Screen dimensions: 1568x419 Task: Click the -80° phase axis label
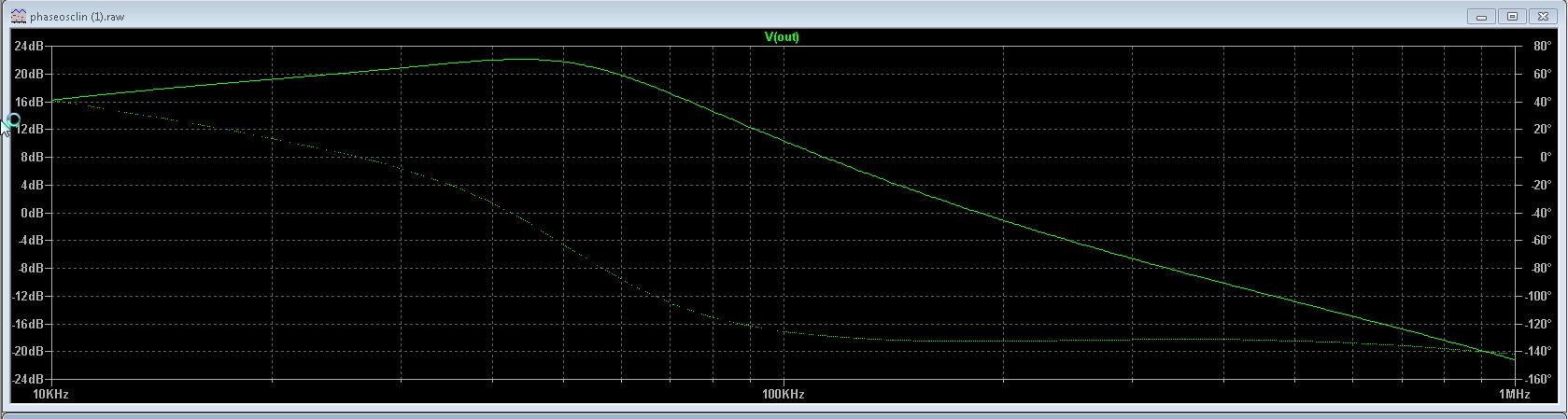[1541, 268]
